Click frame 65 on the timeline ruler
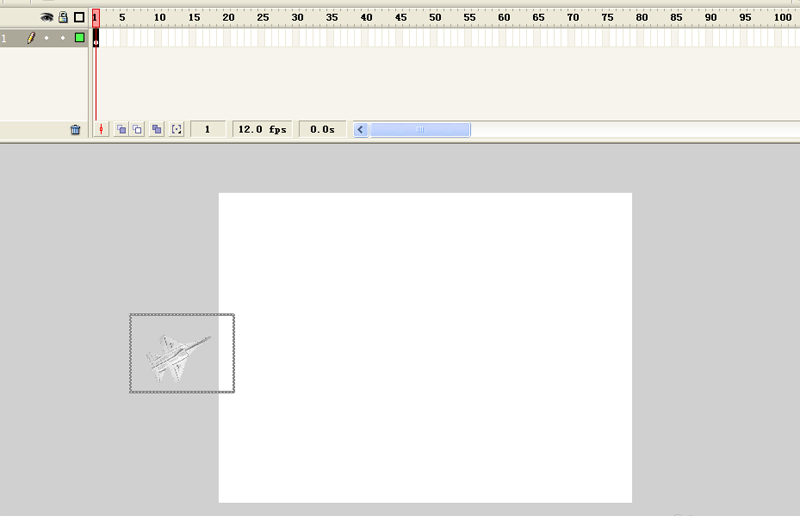800x516 pixels. click(538, 17)
